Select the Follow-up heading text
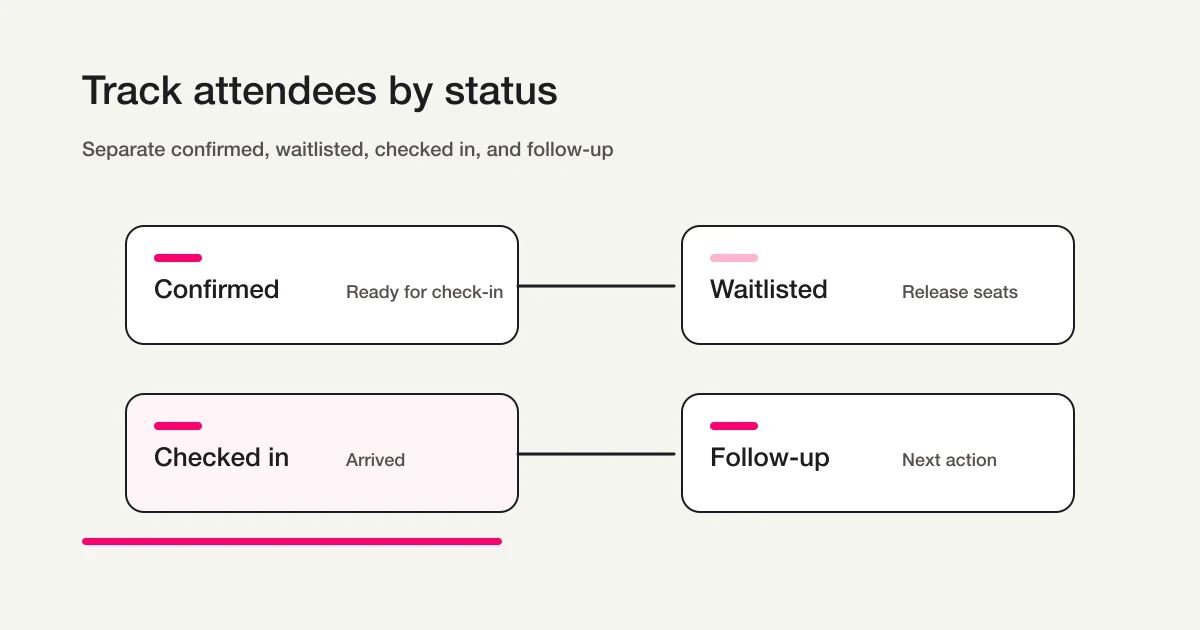Viewport: 1200px width, 630px height. coord(769,458)
